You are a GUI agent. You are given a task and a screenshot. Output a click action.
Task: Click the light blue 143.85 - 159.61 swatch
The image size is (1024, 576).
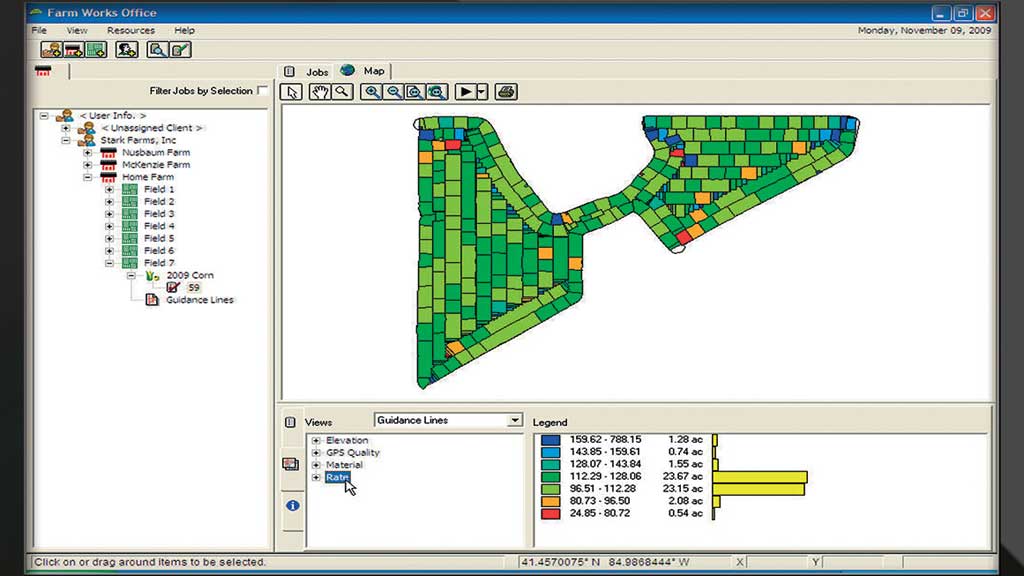pyautogui.click(x=551, y=452)
